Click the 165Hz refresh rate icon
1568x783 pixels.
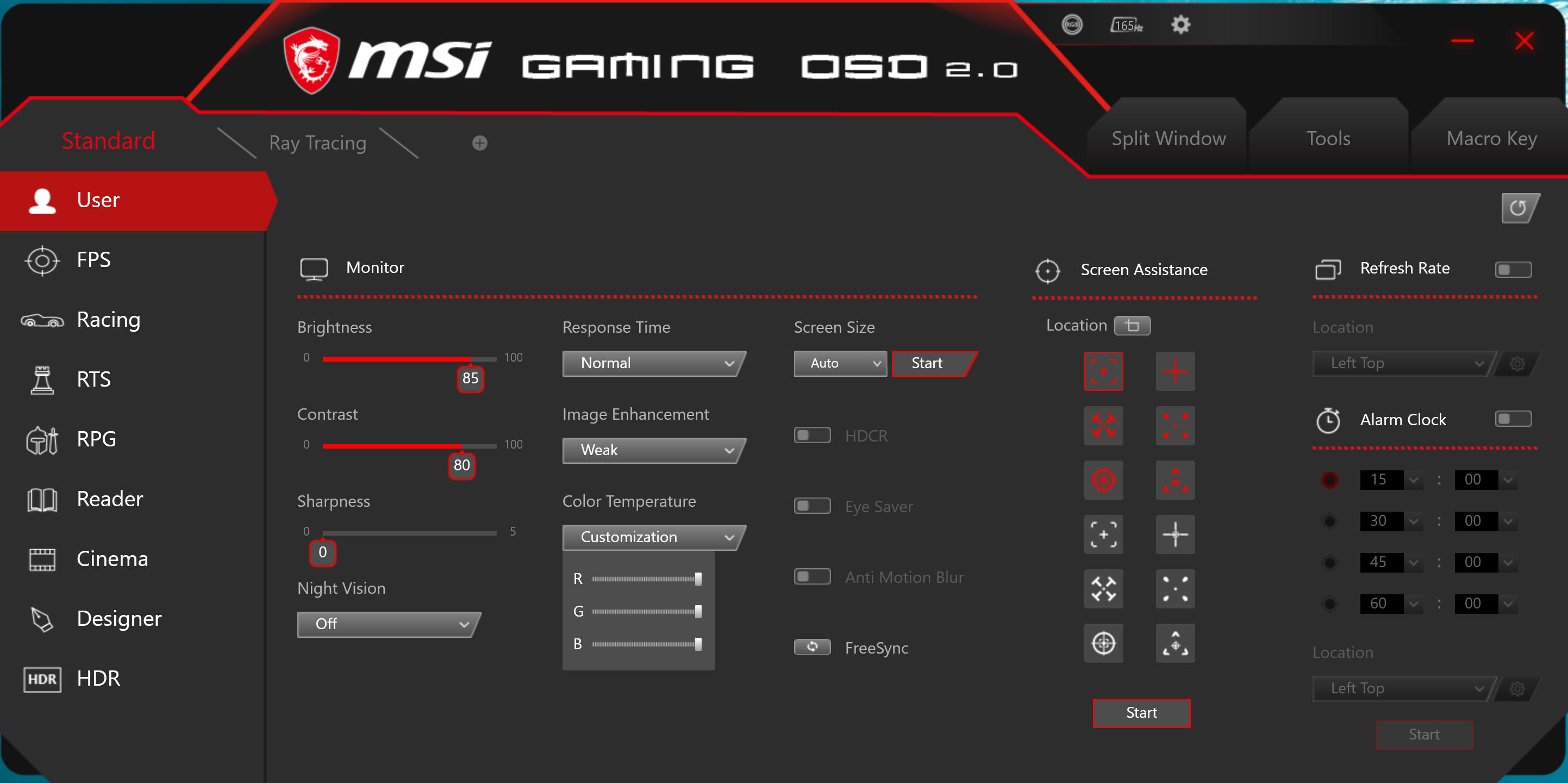pyautogui.click(x=1127, y=25)
